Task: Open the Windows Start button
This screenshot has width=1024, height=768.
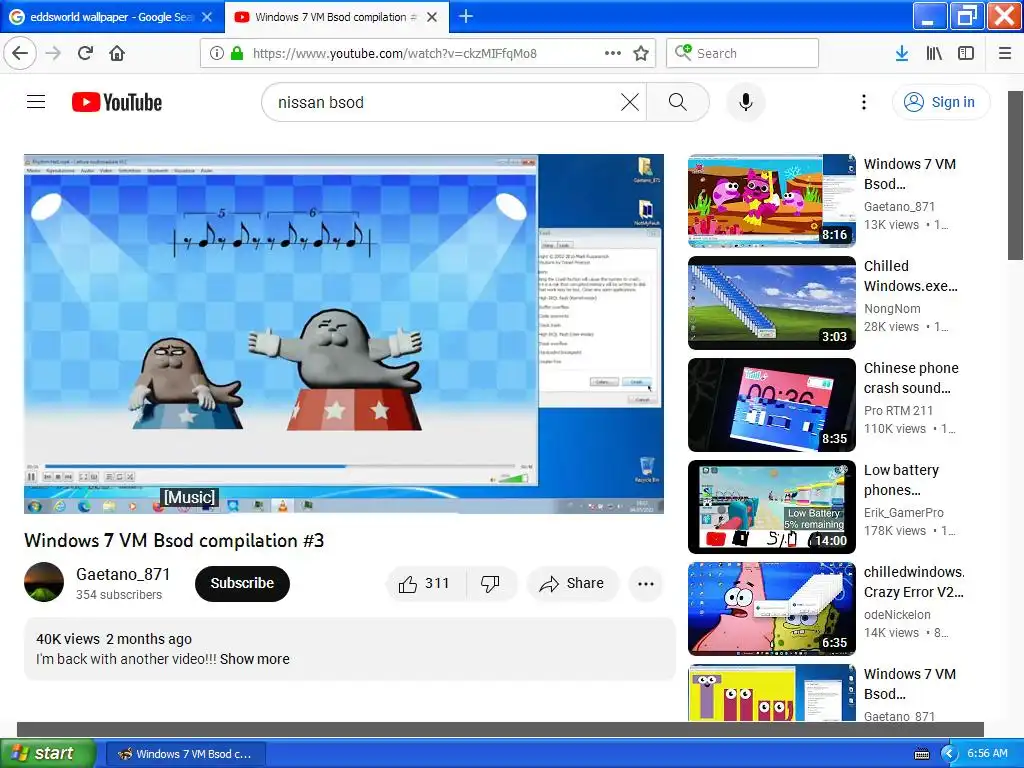Action: coord(47,754)
